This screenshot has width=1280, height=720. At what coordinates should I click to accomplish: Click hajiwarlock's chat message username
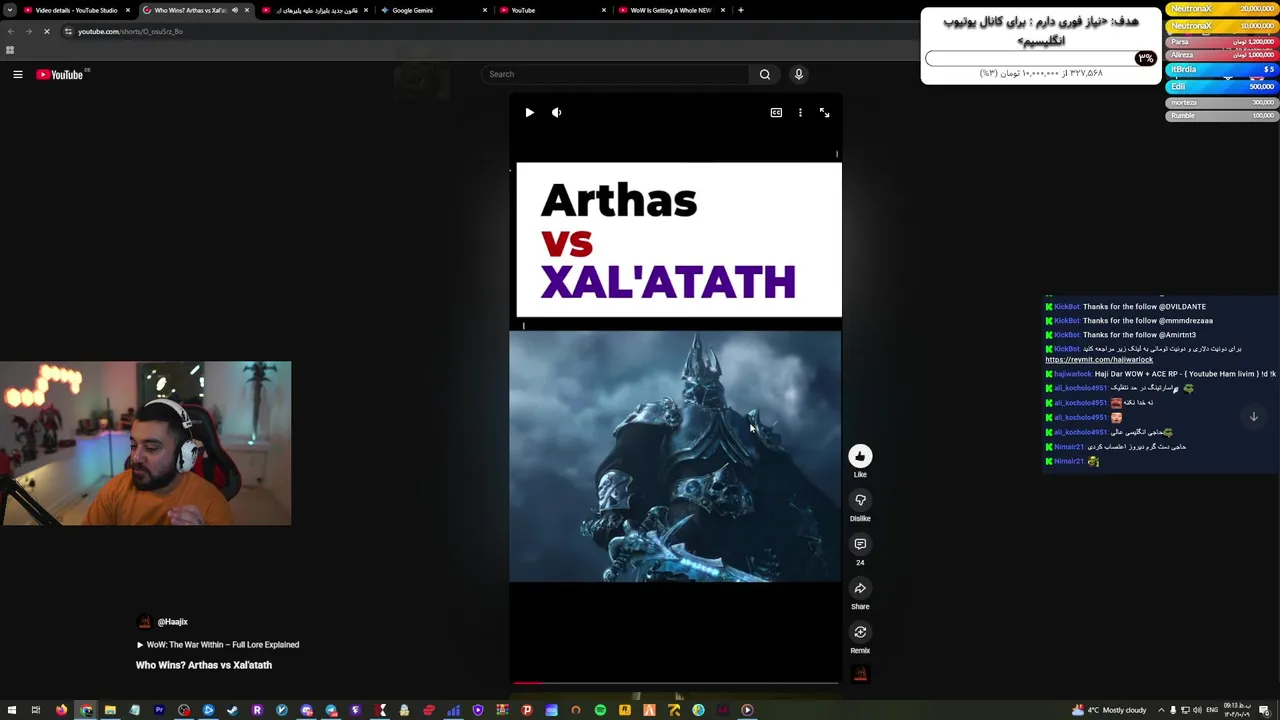(1072, 374)
